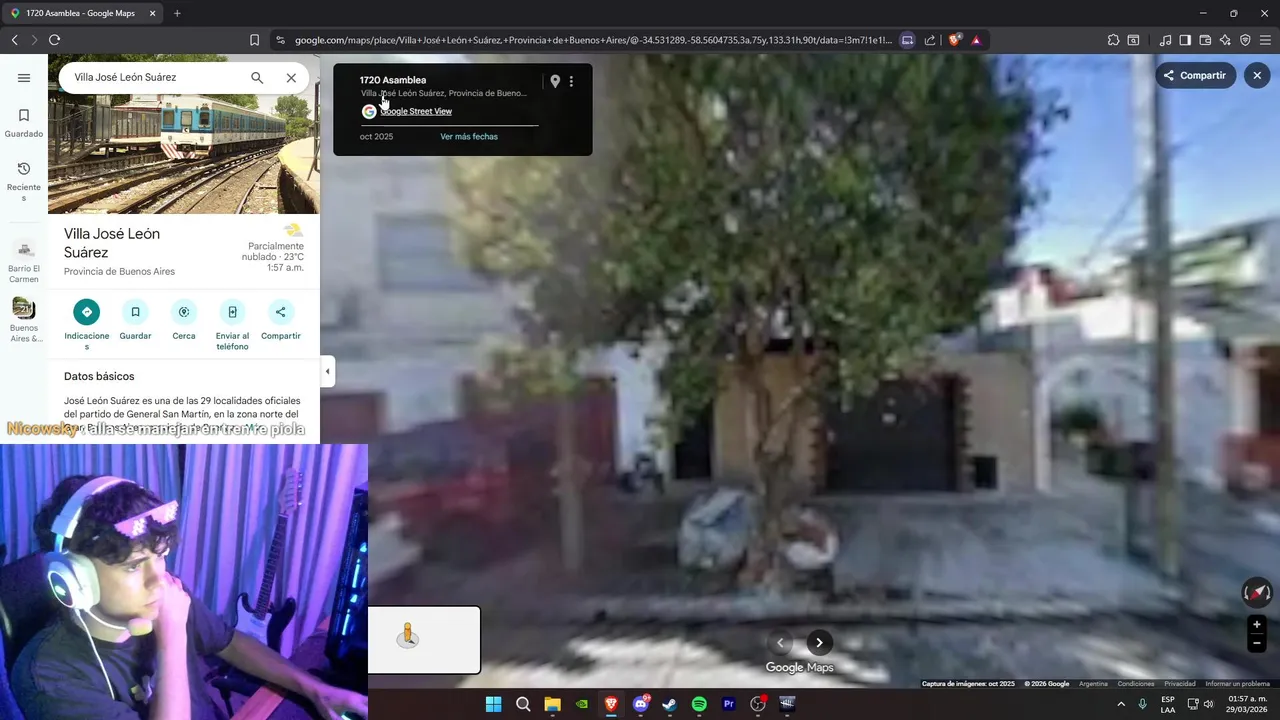Open the Brave main menu
The height and width of the screenshot is (720, 1280).
pyautogui.click(x=1266, y=40)
